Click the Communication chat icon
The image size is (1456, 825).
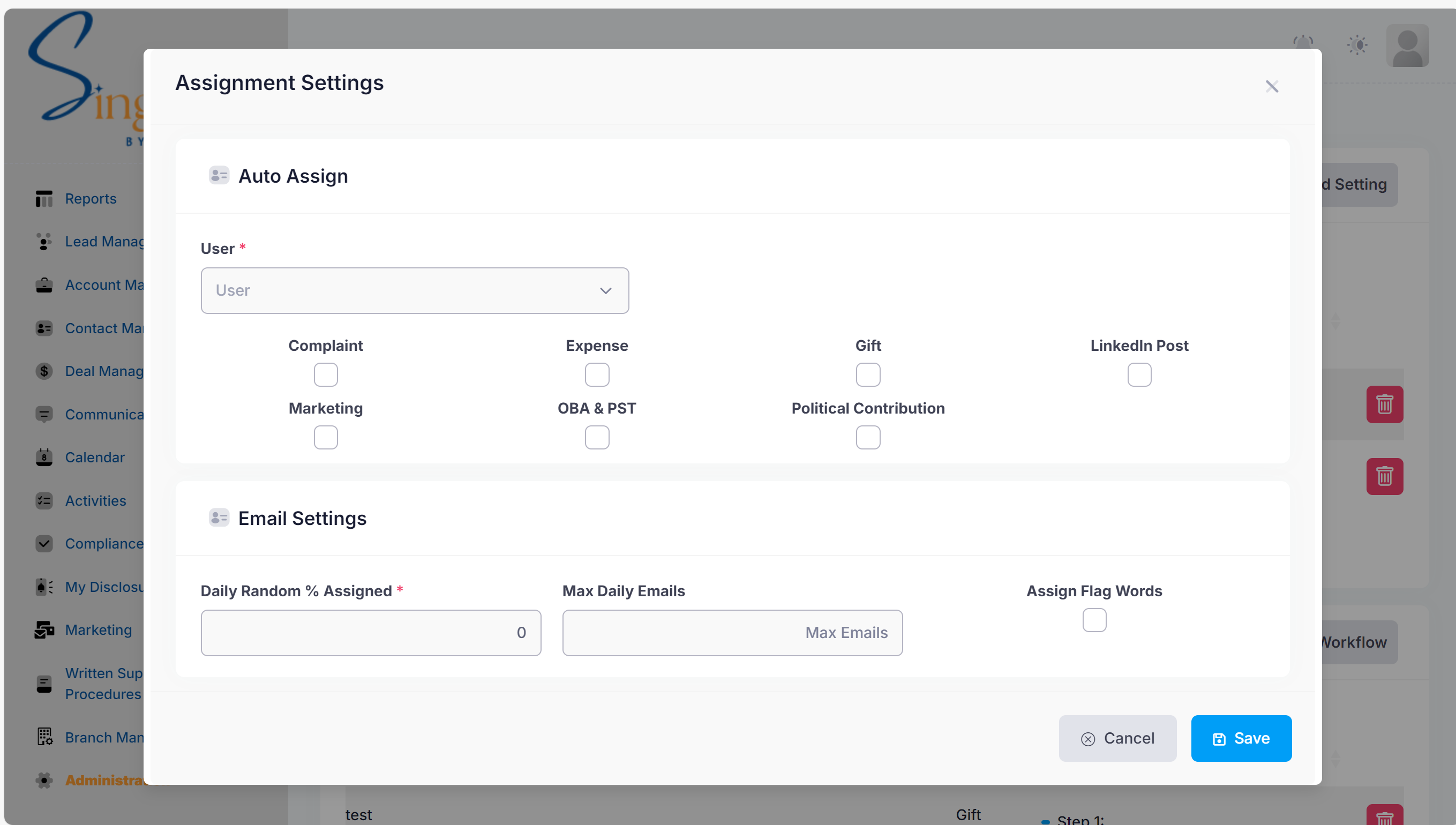[44, 414]
